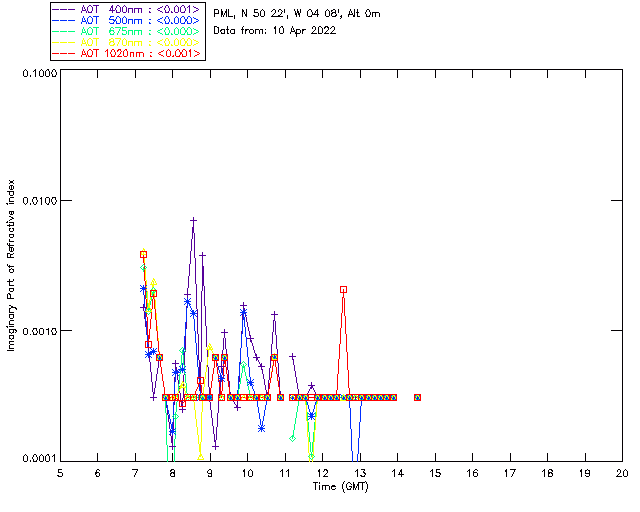Click the blue dashed line legend sample for 500nm
The height and width of the screenshot is (512, 640).
pyautogui.click(x=64, y=20)
